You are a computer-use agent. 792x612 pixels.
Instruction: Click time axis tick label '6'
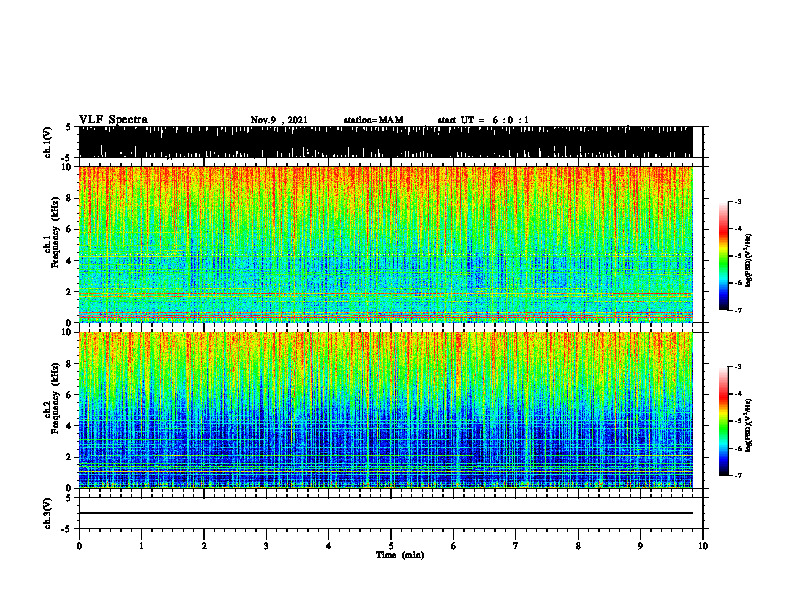click(x=454, y=546)
